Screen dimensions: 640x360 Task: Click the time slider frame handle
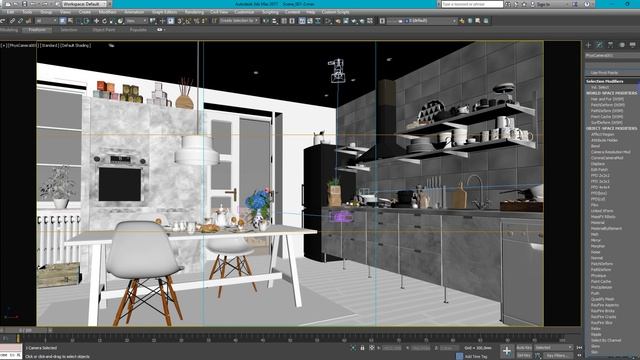25,330
